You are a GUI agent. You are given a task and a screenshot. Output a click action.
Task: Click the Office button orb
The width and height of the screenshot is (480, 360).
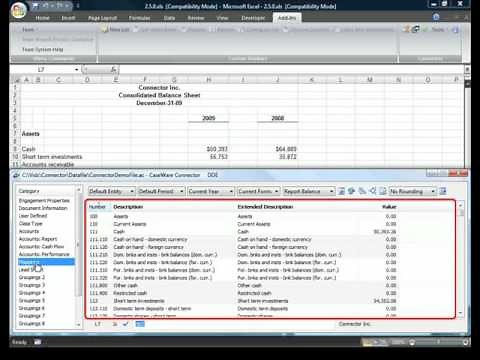(19, 10)
